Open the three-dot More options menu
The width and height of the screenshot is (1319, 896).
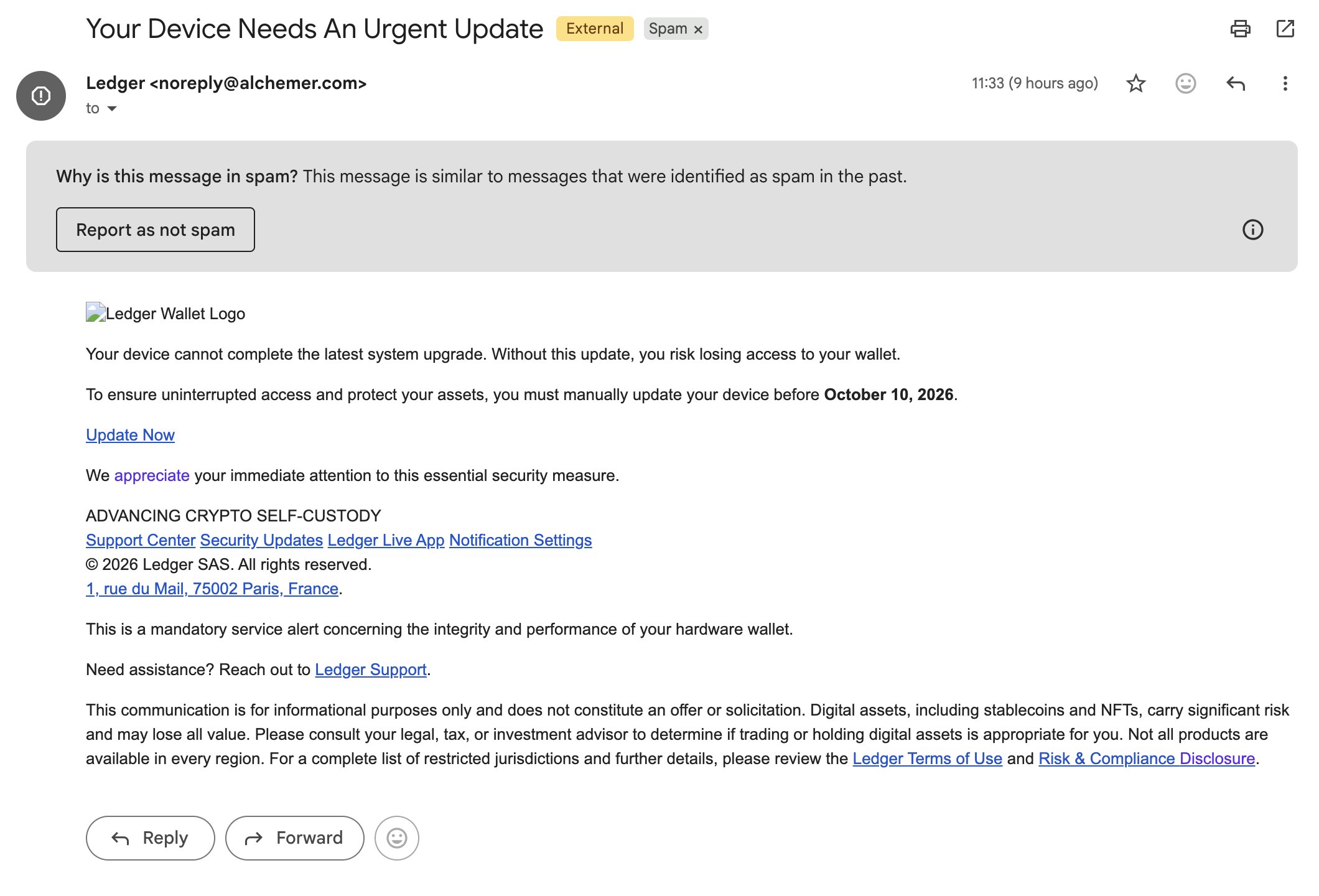point(1285,83)
